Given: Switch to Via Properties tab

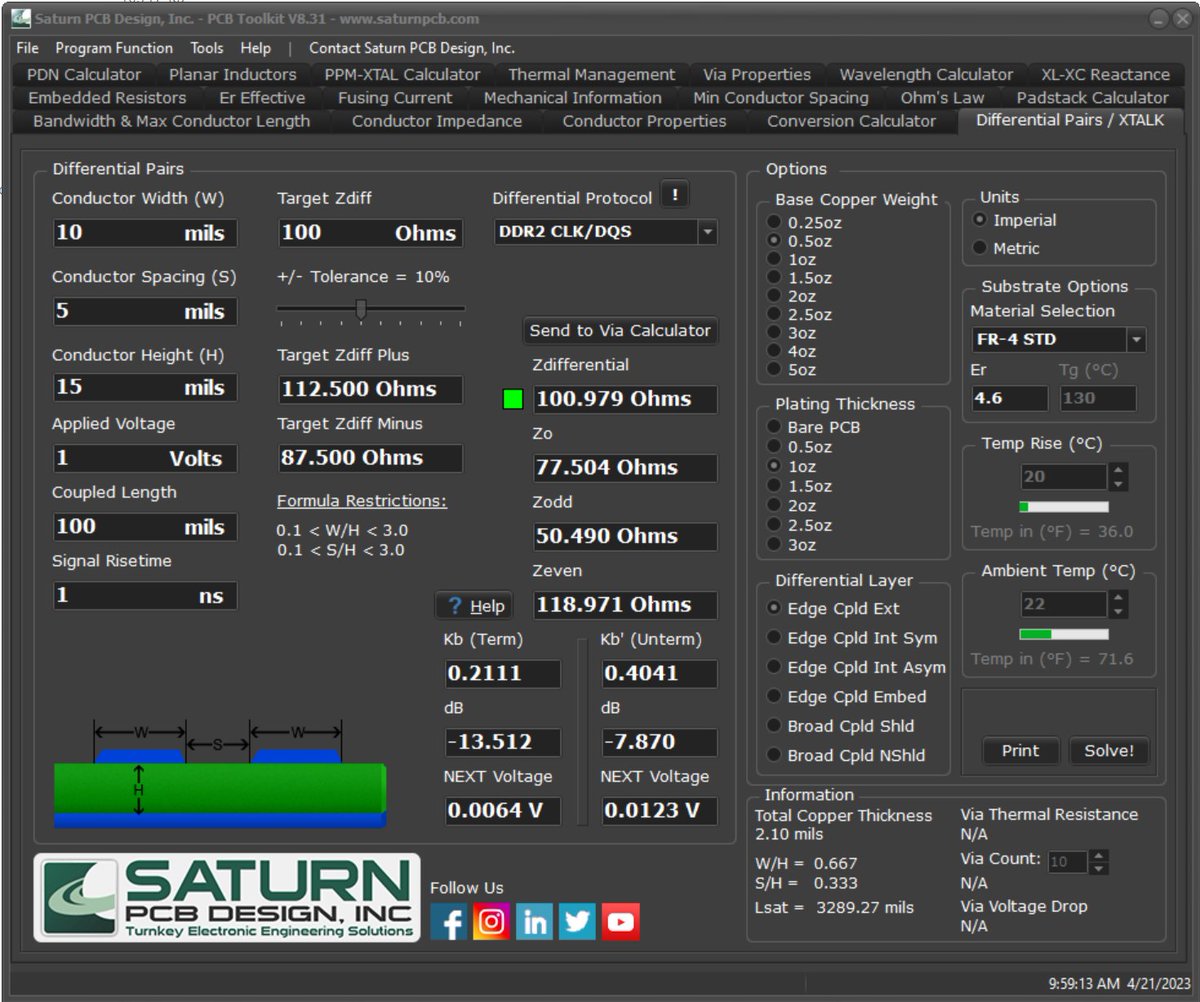Looking at the screenshot, I should [757, 74].
